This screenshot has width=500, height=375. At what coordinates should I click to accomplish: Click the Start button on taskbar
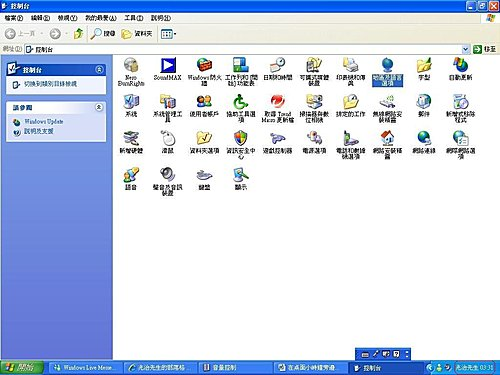[22, 368]
